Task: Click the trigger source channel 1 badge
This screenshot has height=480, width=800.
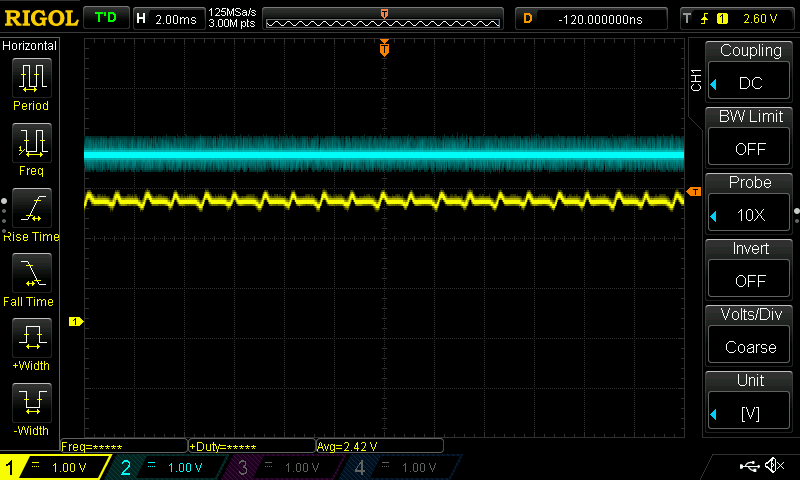Action: click(x=722, y=19)
